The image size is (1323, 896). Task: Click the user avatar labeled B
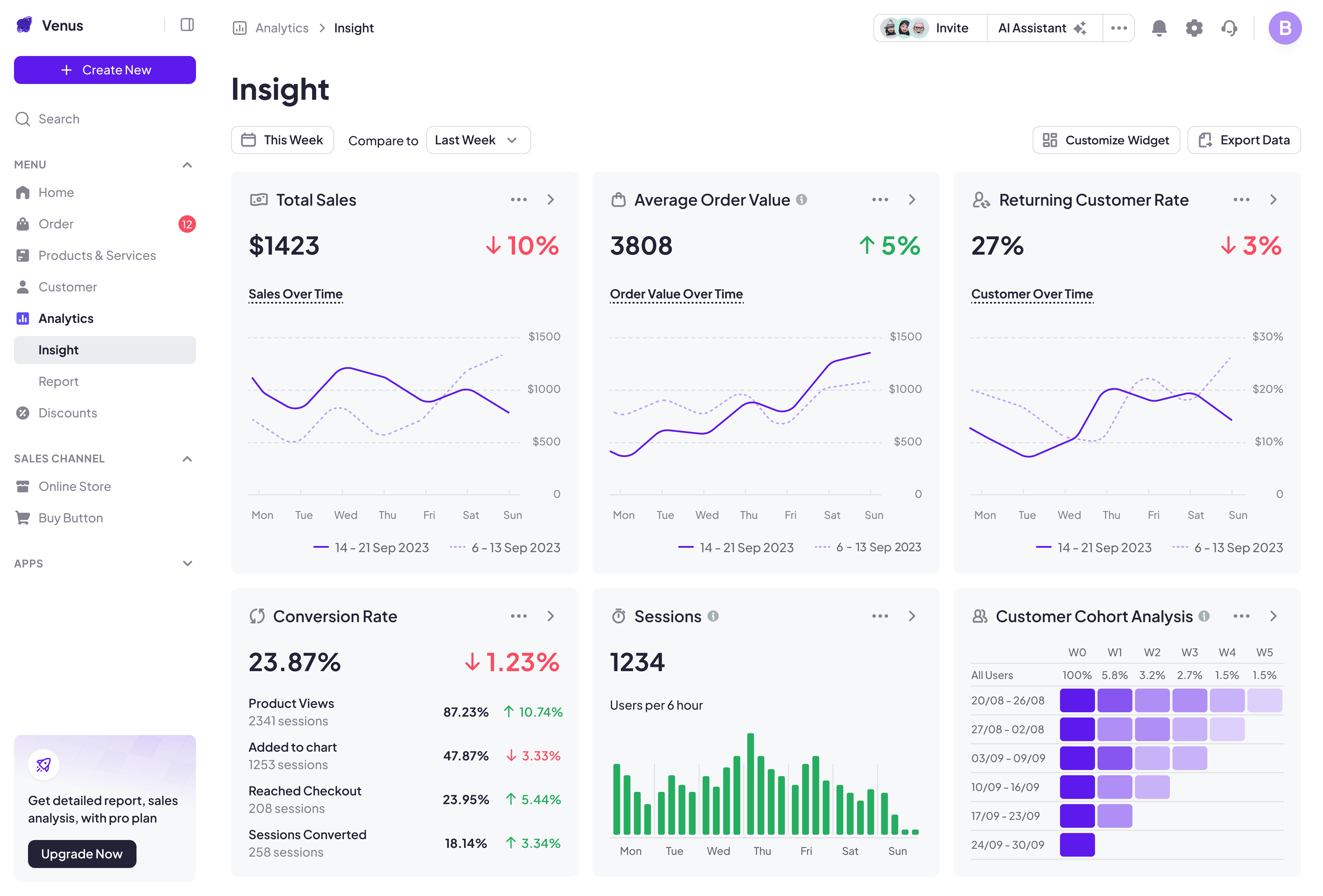pyautogui.click(x=1284, y=28)
